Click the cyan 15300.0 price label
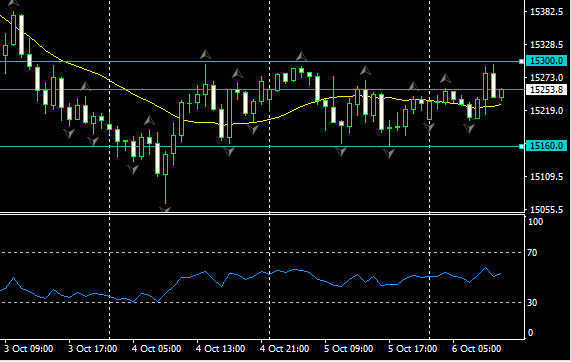This screenshot has height=362, width=571. (x=546, y=61)
